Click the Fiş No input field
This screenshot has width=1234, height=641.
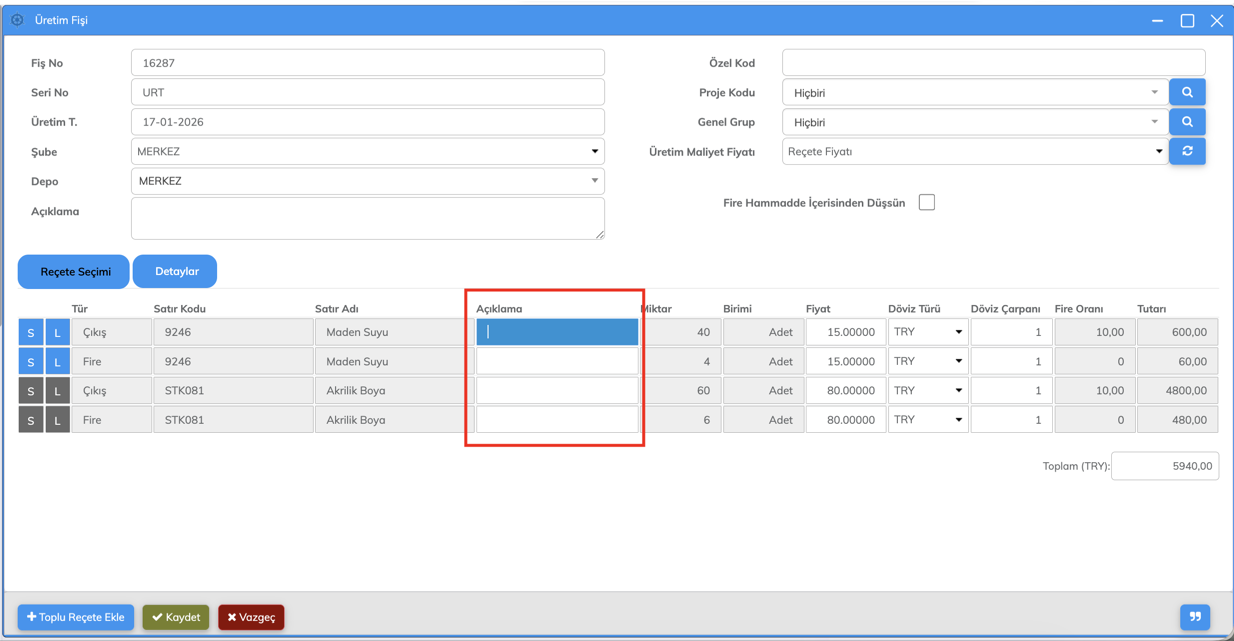367,63
